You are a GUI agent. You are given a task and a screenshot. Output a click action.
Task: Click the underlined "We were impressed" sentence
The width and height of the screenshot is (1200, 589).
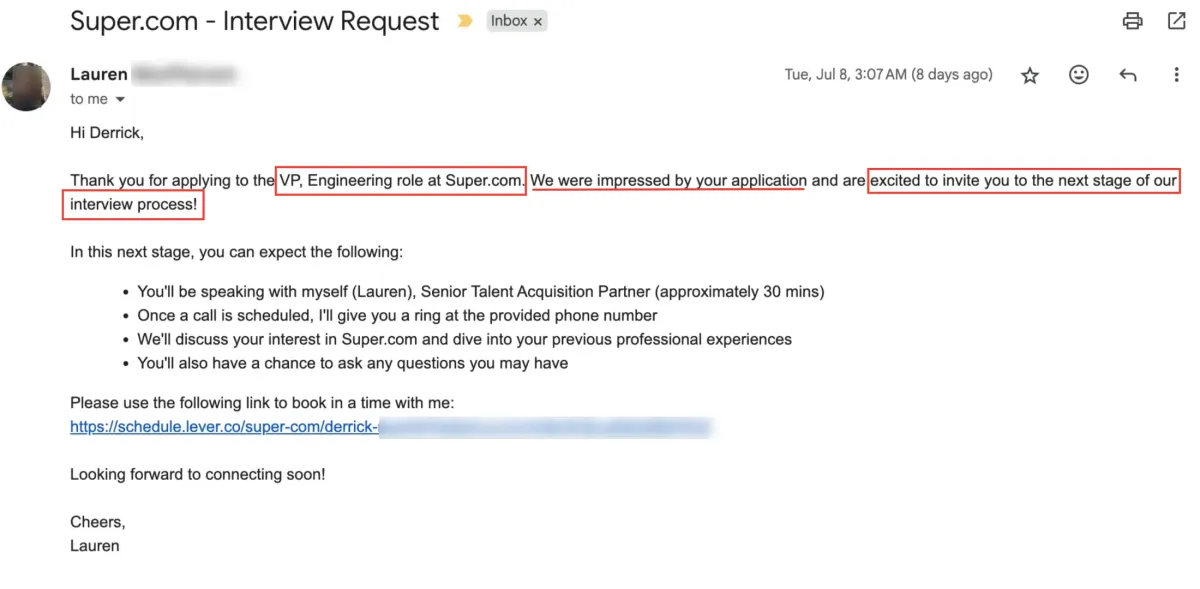point(668,181)
